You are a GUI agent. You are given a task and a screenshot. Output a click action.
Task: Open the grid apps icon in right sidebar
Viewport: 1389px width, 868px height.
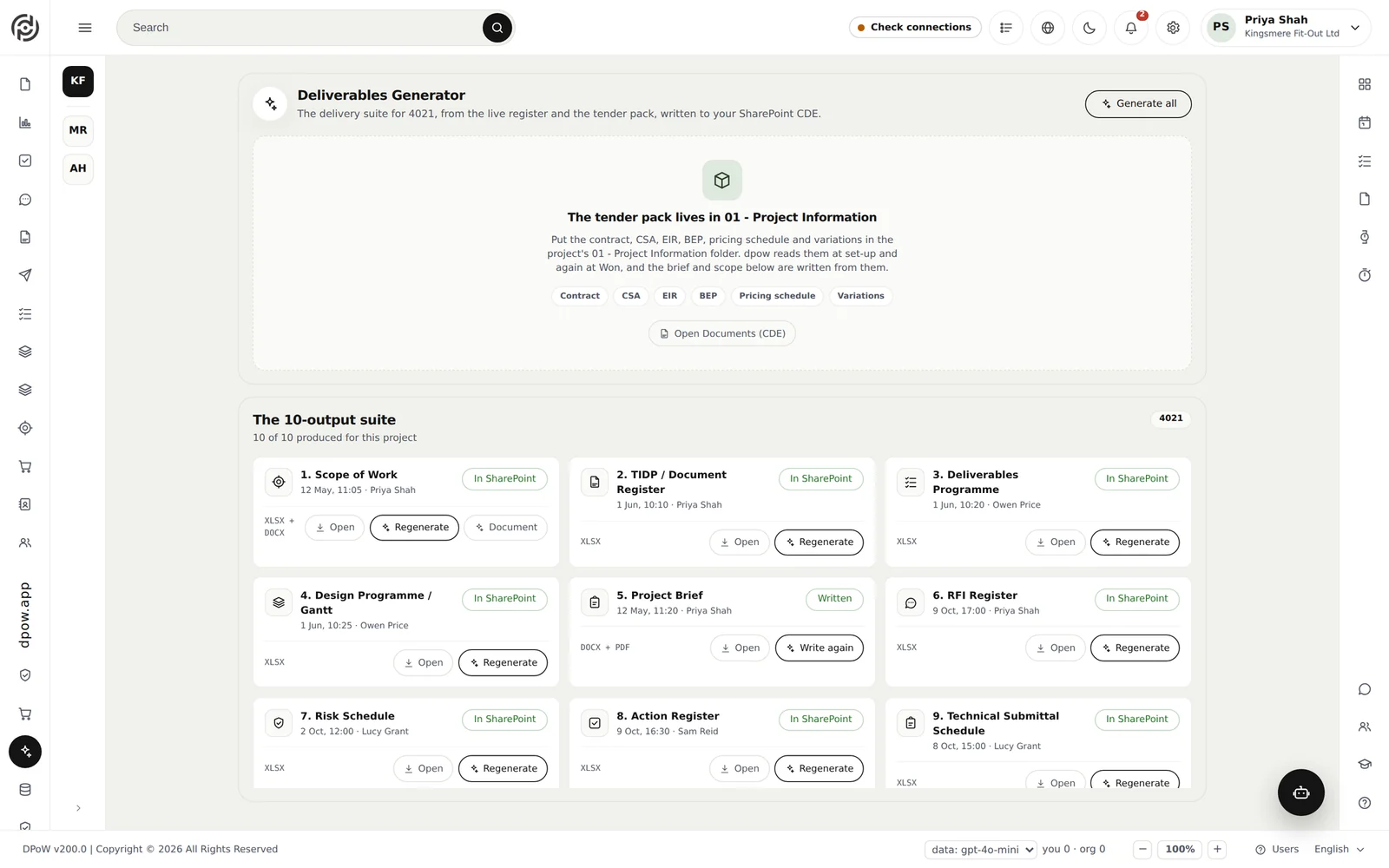tap(1365, 84)
